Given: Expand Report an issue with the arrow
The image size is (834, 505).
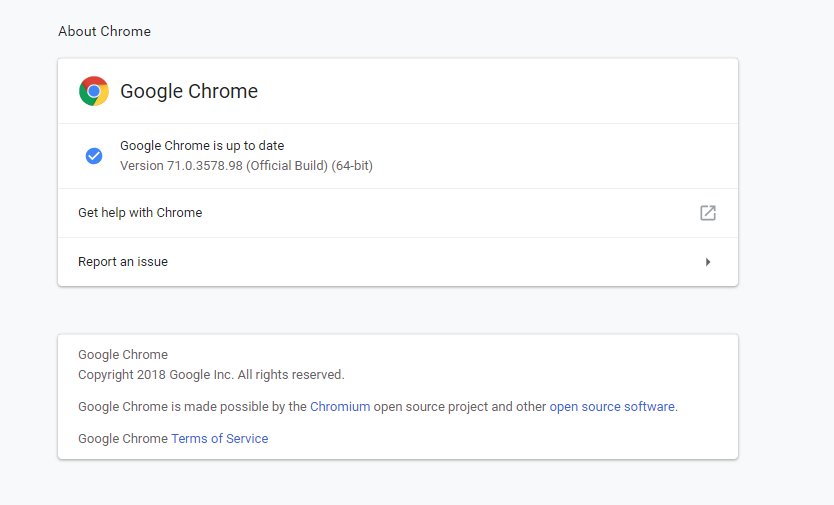Looking at the screenshot, I should (x=708, y=262).
